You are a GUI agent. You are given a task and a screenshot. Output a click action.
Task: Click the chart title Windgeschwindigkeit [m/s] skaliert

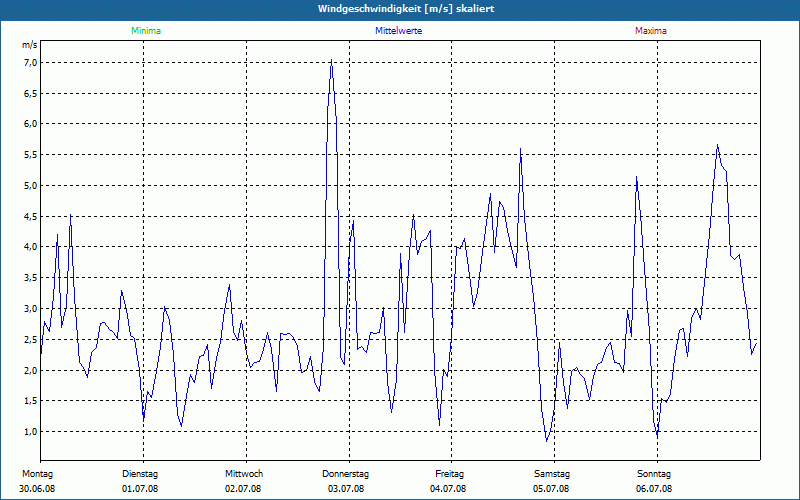point(406,9)
